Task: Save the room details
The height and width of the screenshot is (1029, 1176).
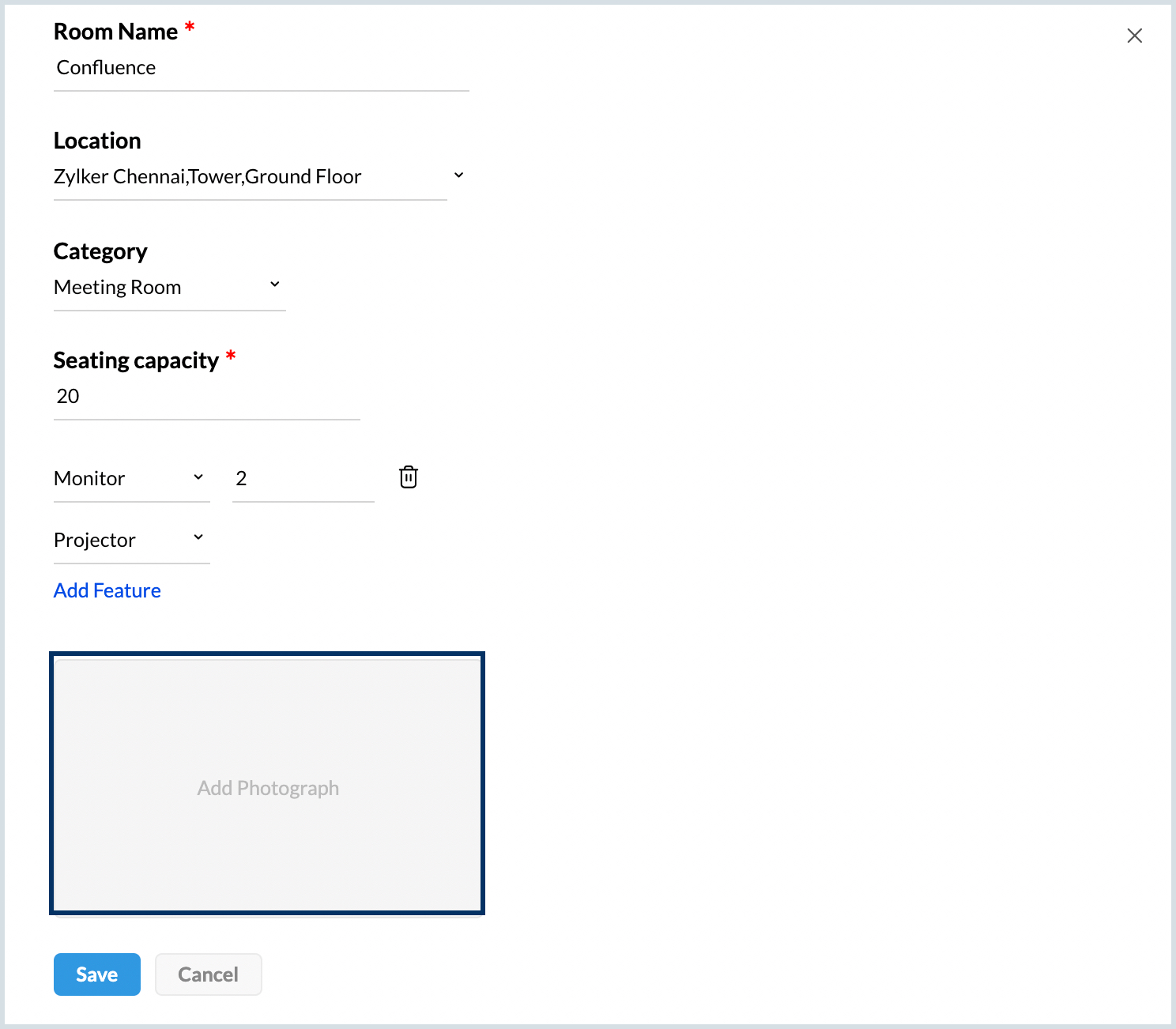Action: tap(97, 974)
